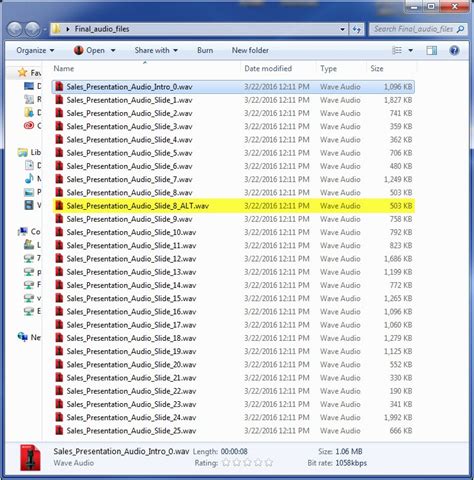Select highlighted Sales_Presentation_Audio_Slide_8_ALT.wav

pyautogui.click(x=233, y=206)
